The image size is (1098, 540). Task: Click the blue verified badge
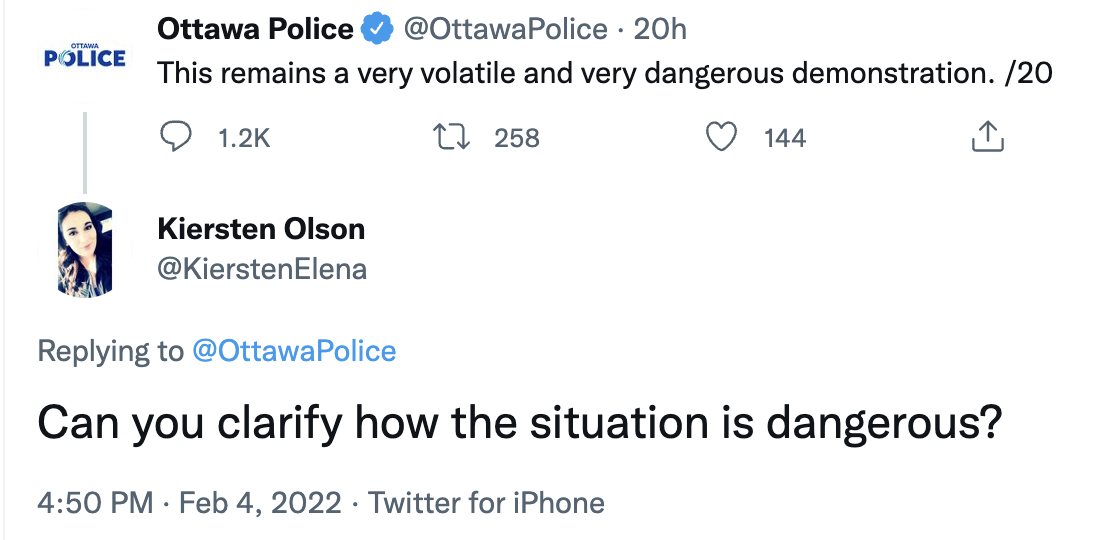pos(377,30)
